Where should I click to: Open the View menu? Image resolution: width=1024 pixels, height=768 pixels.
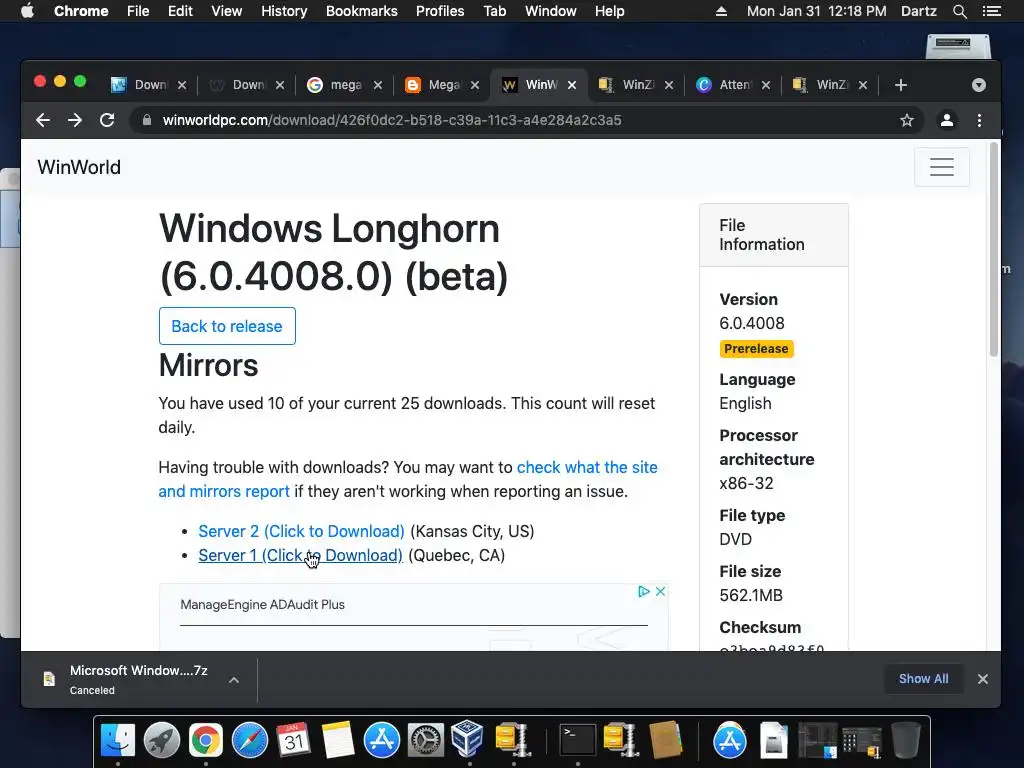coord(227,11)
